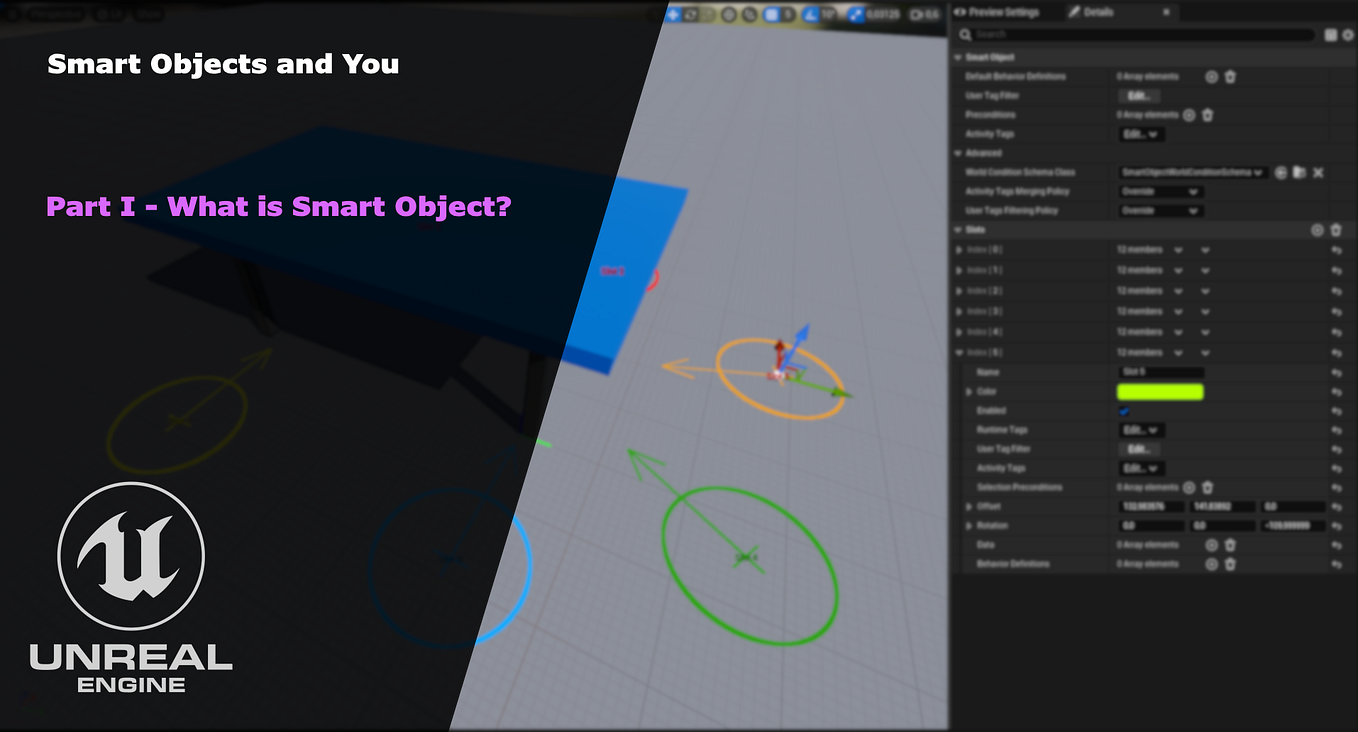Image resolution: width=1358 pixels, height=732 pixels.
Task: Disable the Enabled checkbox for Slot 5
Action: [1124, 411]
